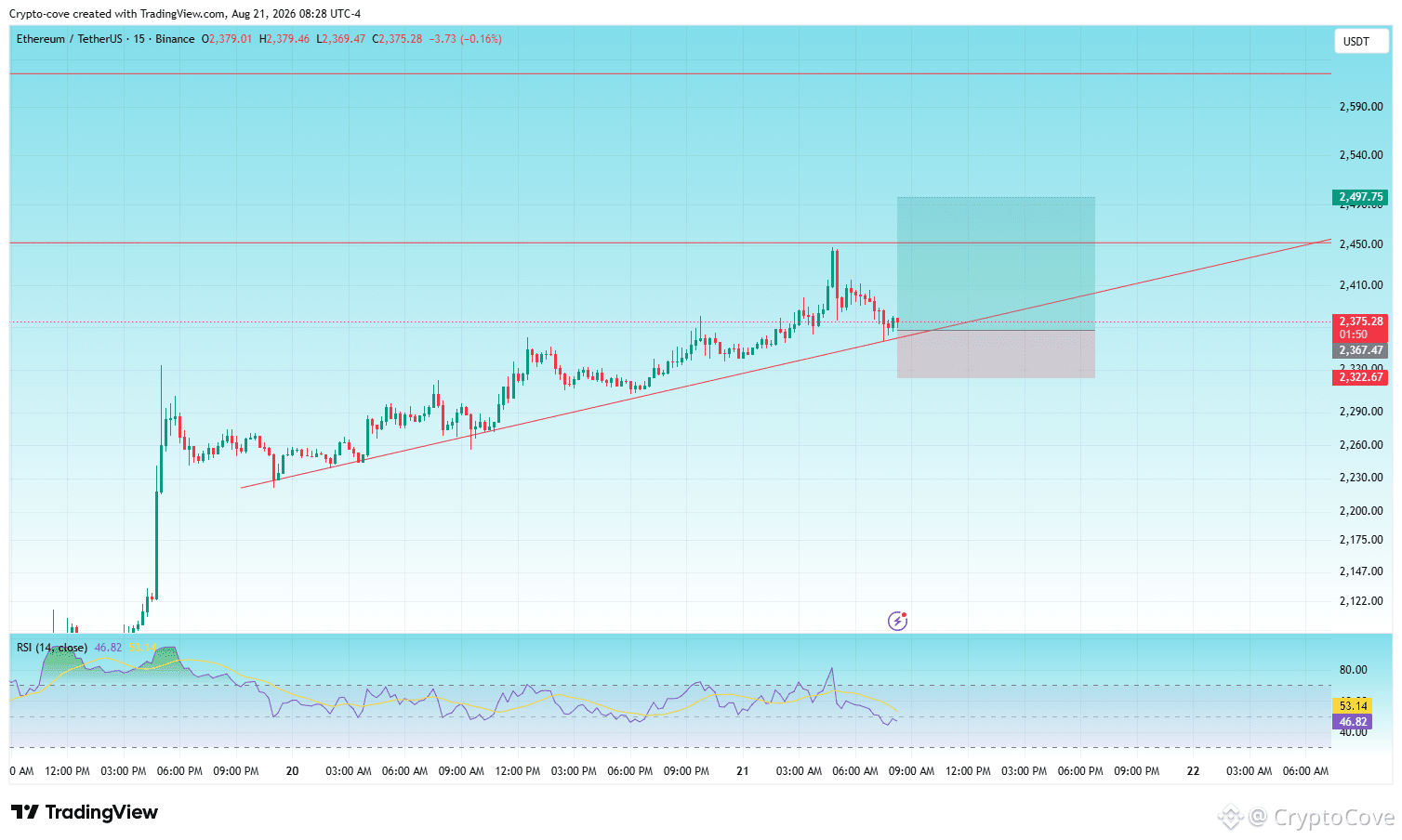Viewport: 1402px width, 840px height.
Task: Click the 2,260.00 price axis label
Action: [x=1361, y=445]
